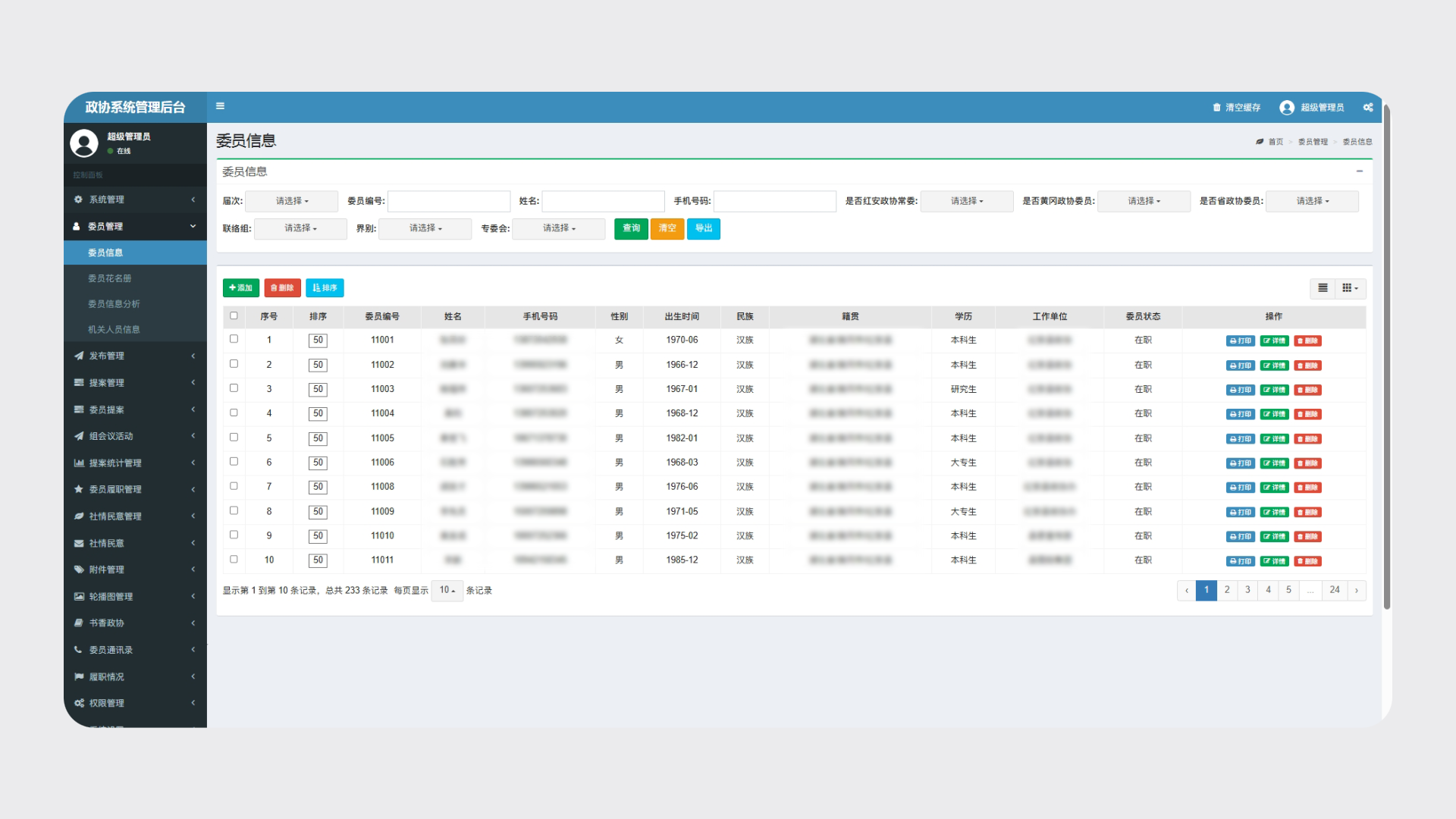The image size is (1456, 819).
Task: Click the 委员通讯录 phone icon
Action: coord(79,650)
